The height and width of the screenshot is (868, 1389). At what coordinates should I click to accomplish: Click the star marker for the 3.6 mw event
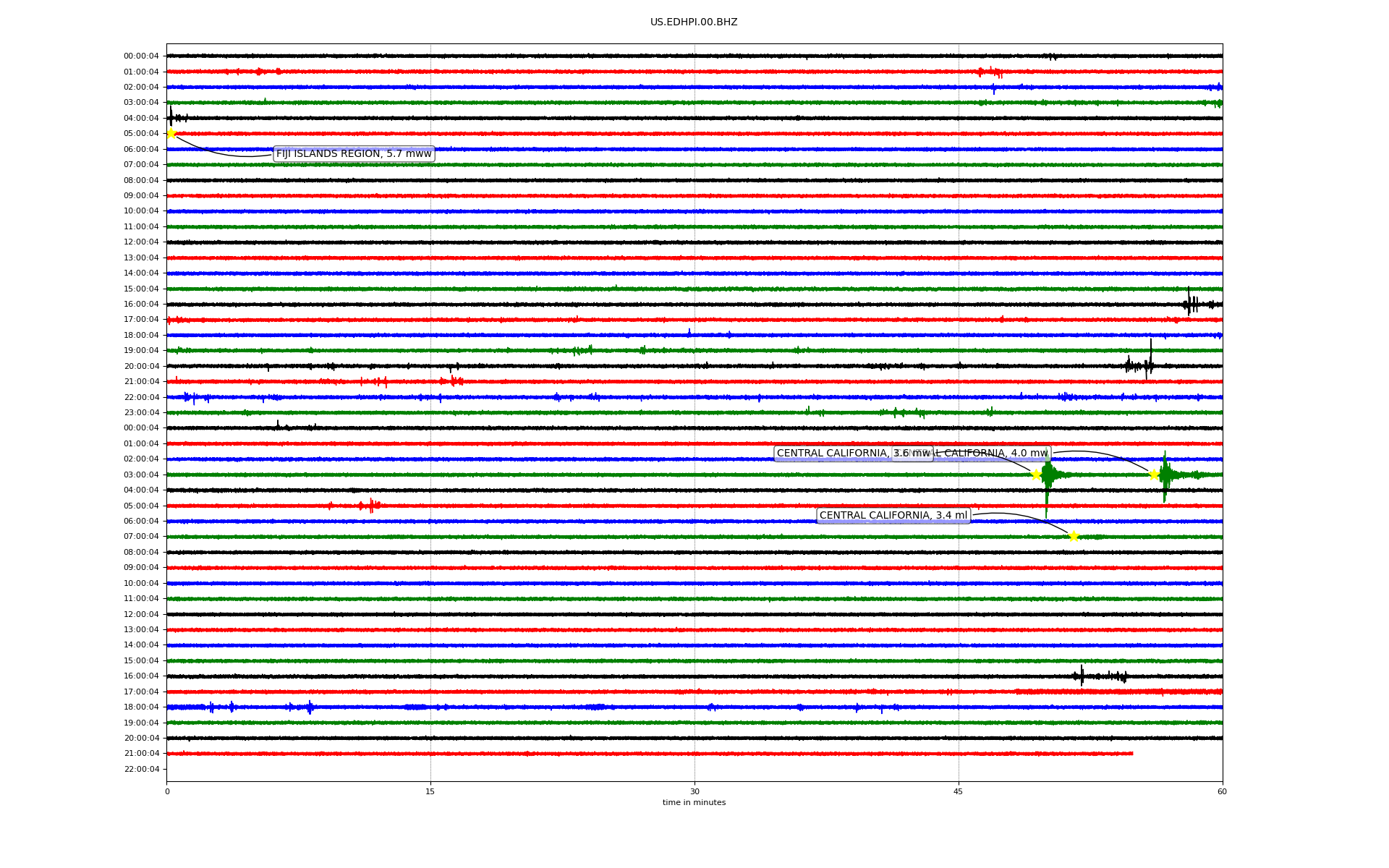(1036, 475)
